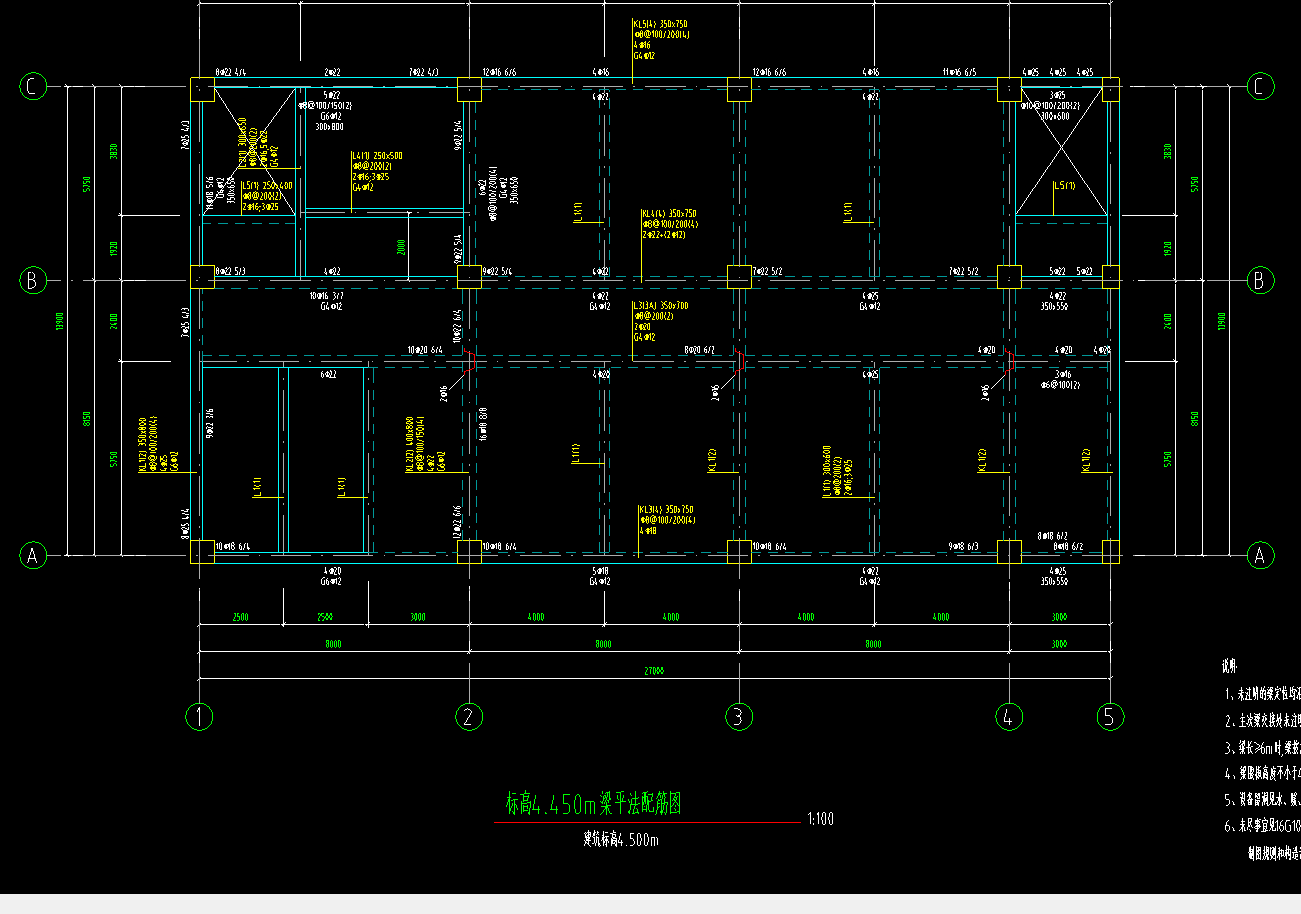Select the yellow column at axis 3 and C
1301x914 pixels.
739,89
